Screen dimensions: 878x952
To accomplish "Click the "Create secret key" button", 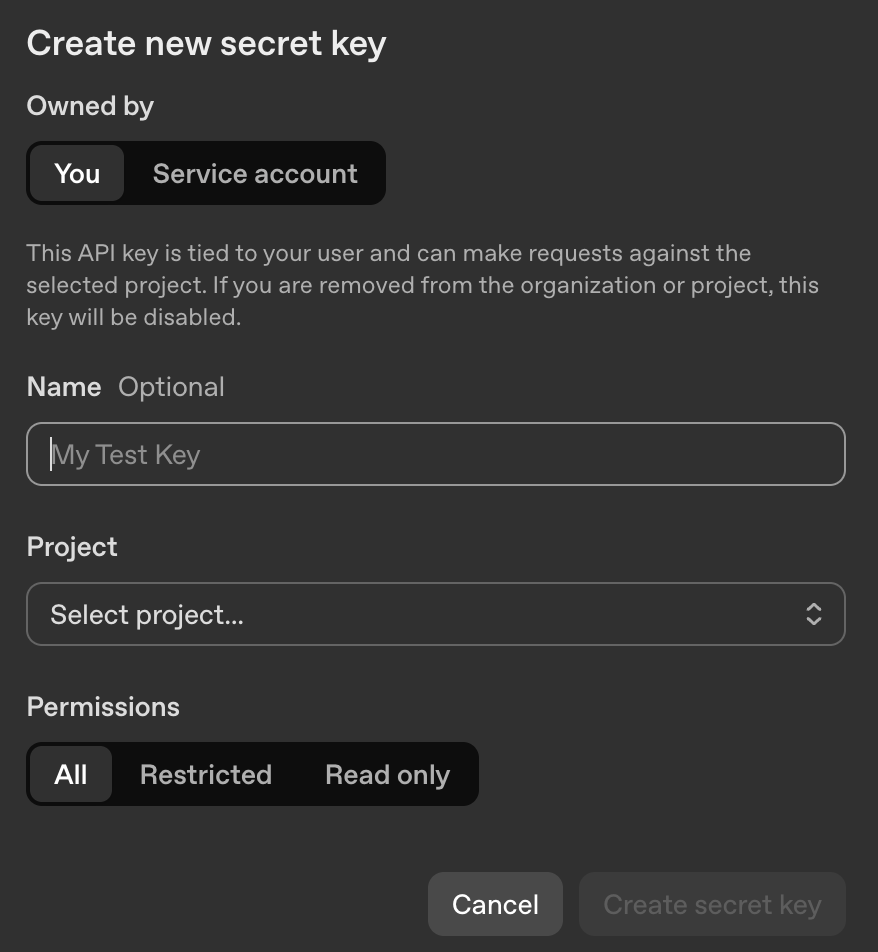I will [x=712, y=904].
